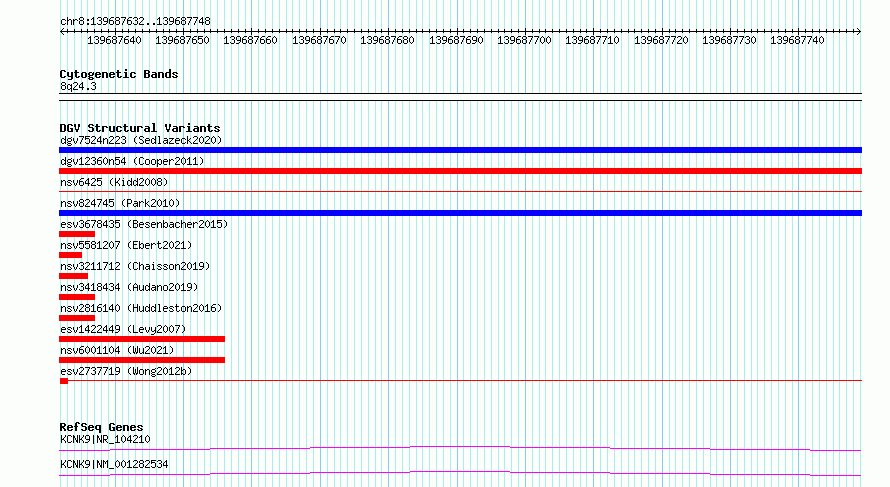Open variant esv2737719 (Wong2012b) label

[x=126, y=371]
